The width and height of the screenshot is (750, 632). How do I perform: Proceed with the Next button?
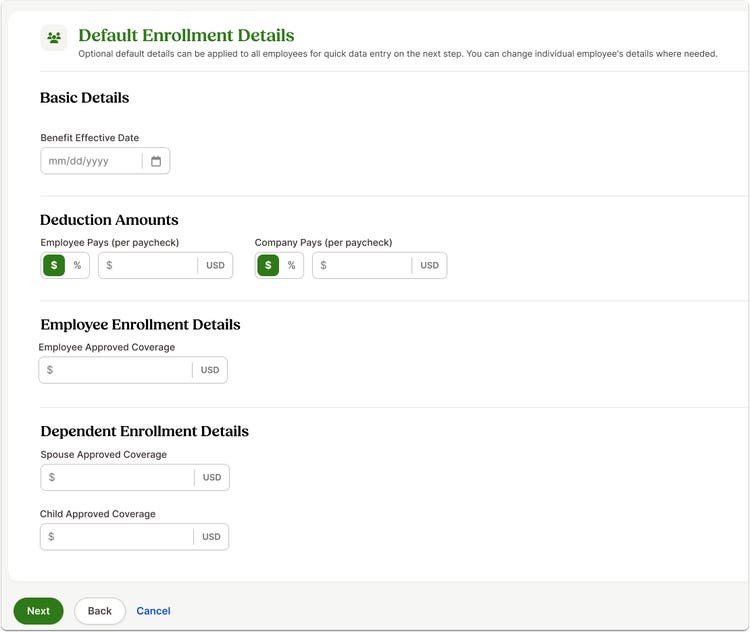pos(38,611)
